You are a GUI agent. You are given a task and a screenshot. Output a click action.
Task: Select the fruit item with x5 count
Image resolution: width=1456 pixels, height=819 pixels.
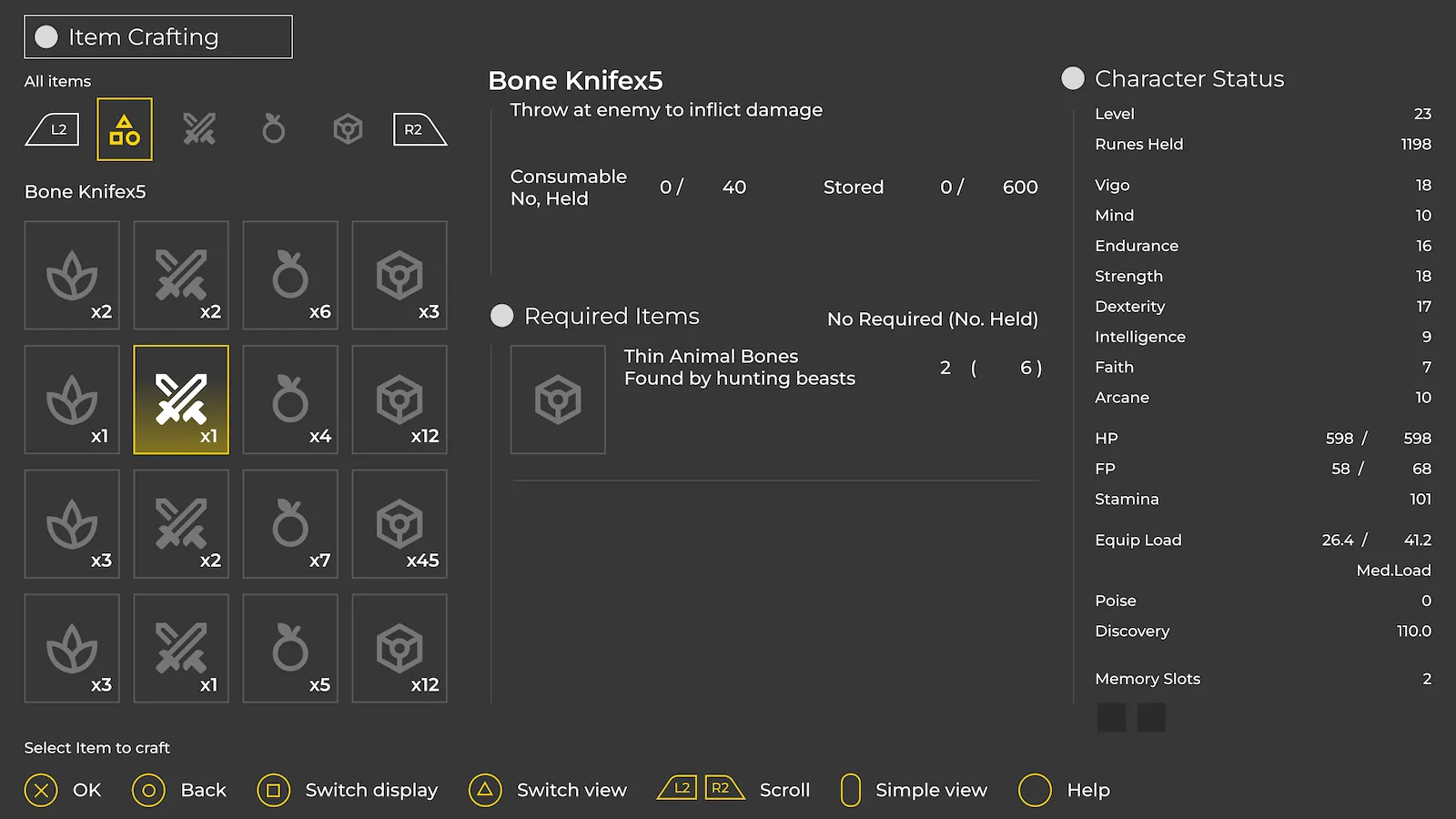coord(290,648)
